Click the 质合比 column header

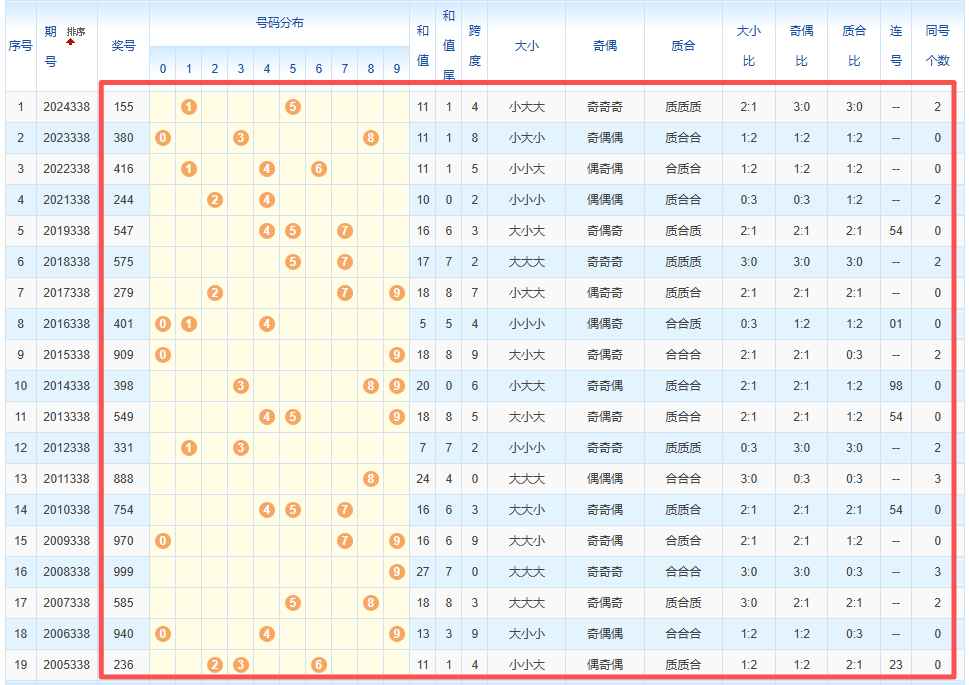coord(854,45)
